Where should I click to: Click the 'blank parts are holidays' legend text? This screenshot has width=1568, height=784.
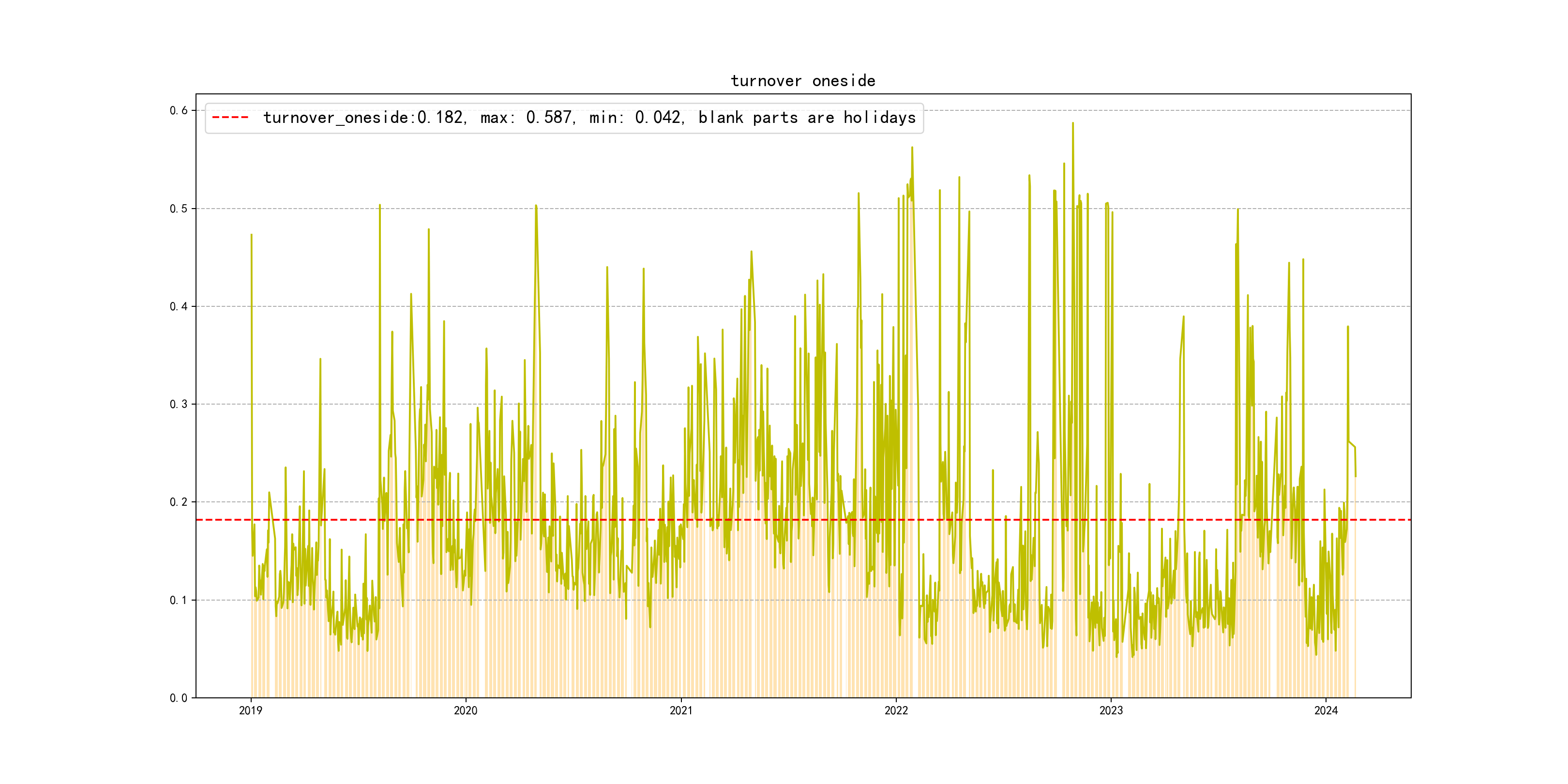click(x=807, y=118)
